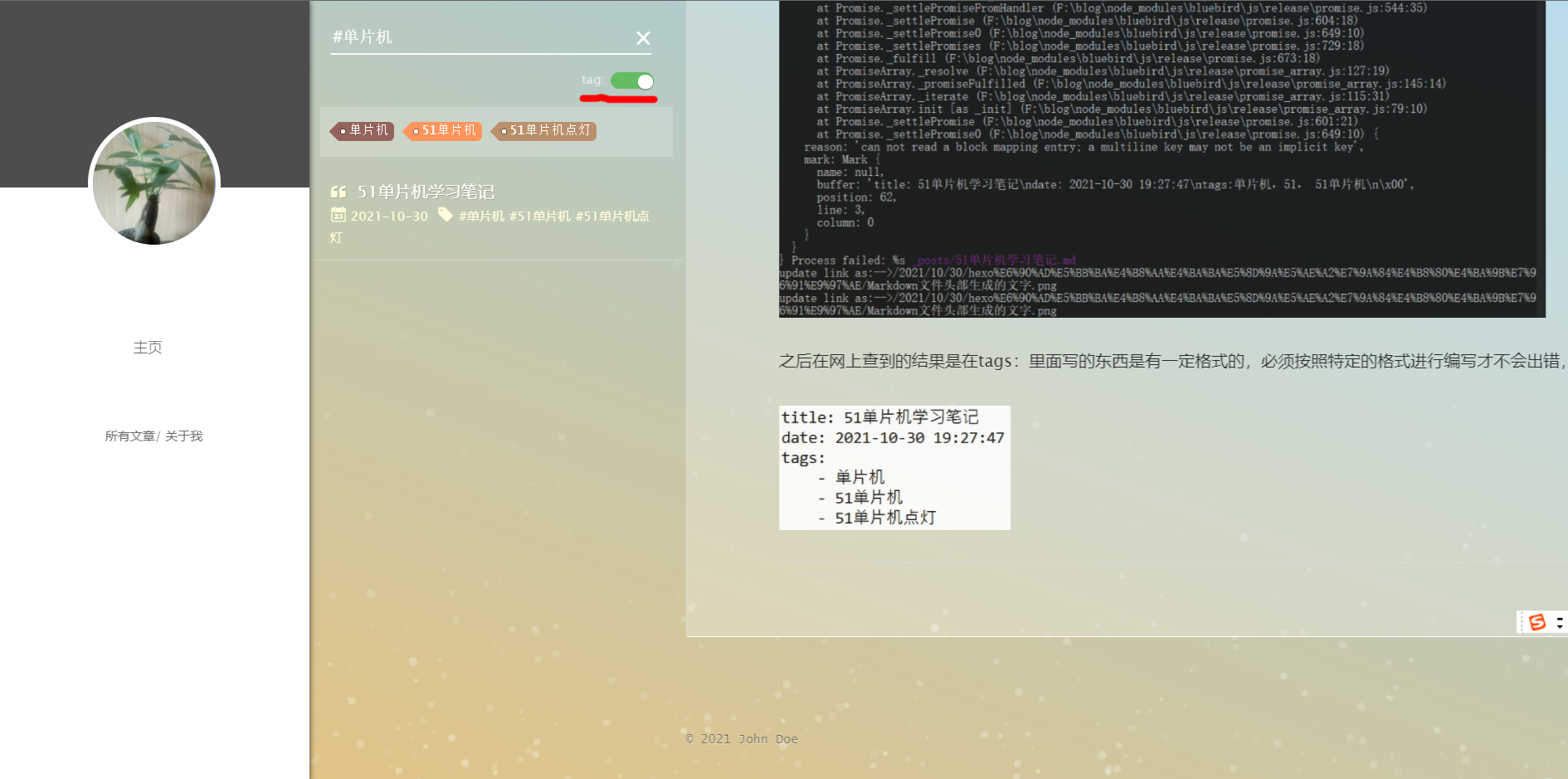Open the 关于我 link
The width and height of the screenshot is (1568, 779).
click(183, 436)
